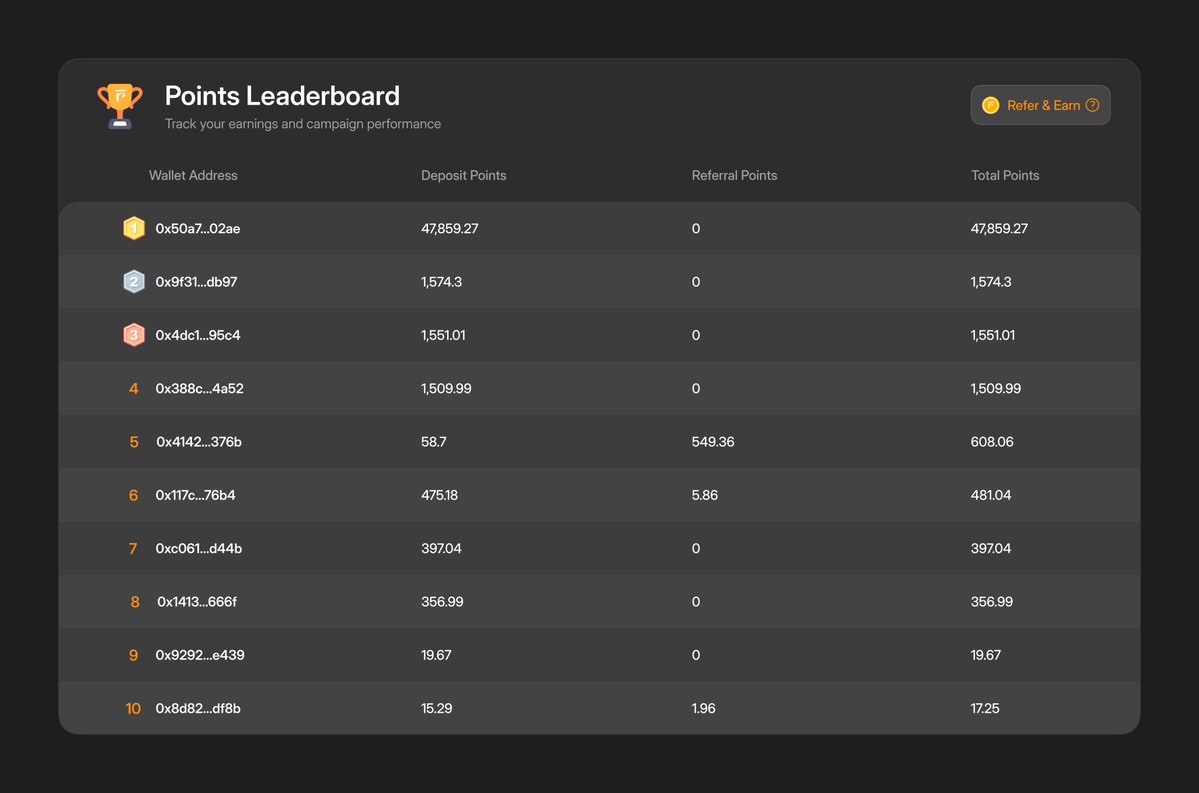Click deposit points value 19.67
1199x793 pixels.
(x=436, y=655)
